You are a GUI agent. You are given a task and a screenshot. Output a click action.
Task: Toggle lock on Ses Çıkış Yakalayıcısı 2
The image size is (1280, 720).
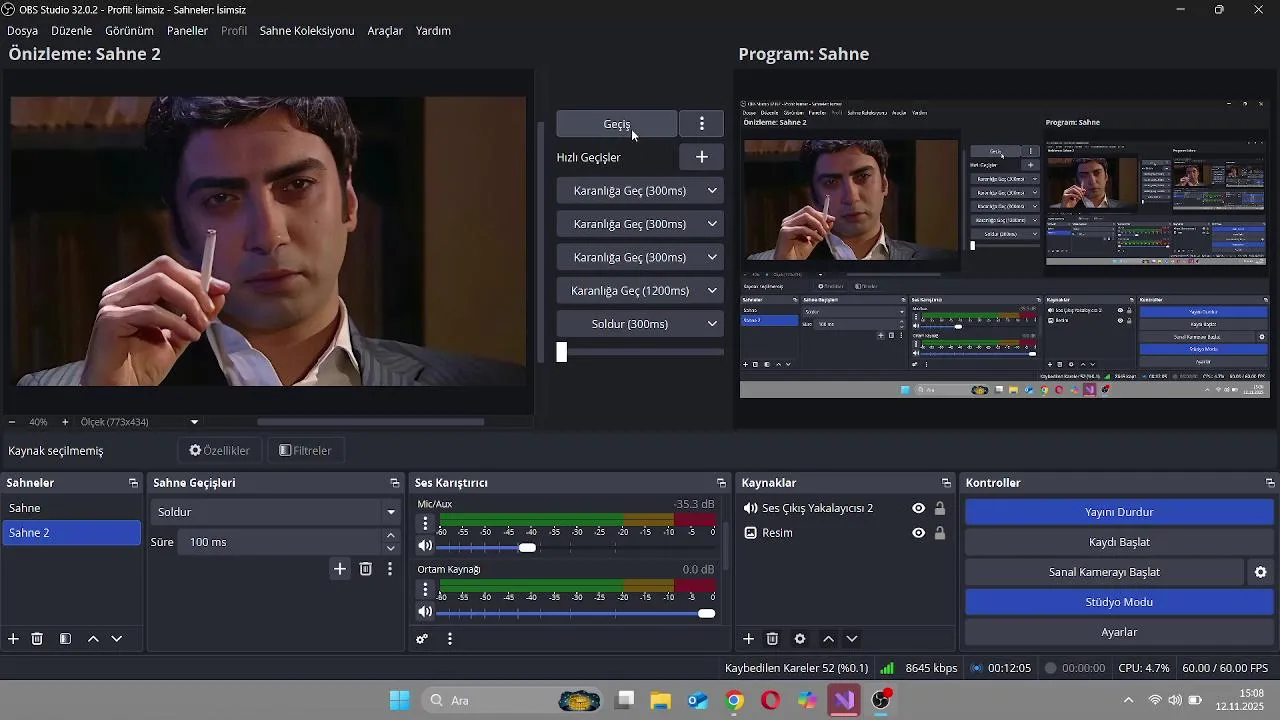(x=940, y=508)
